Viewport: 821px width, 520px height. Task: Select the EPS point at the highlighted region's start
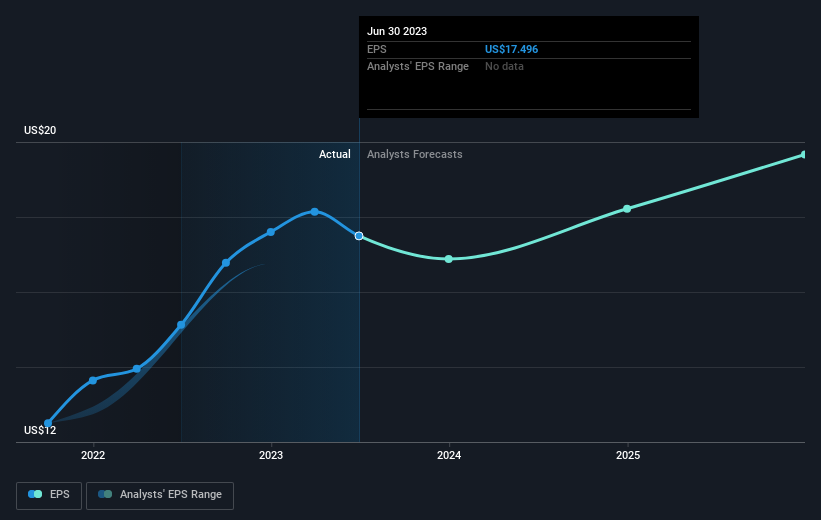point(181,325)
